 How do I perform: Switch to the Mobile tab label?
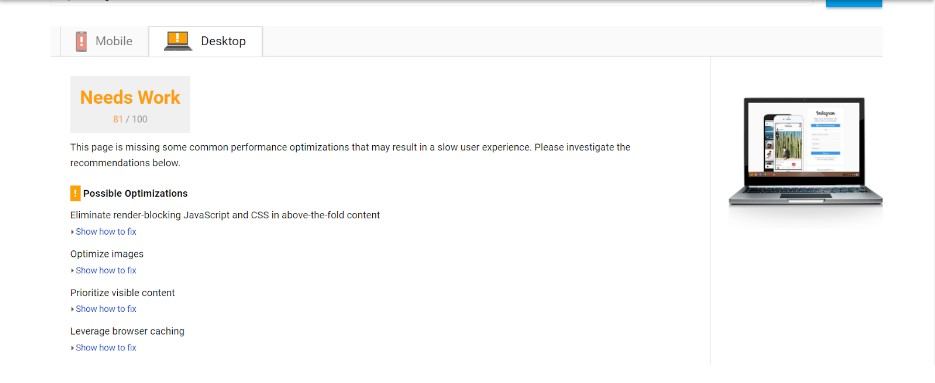click(114, 41)
